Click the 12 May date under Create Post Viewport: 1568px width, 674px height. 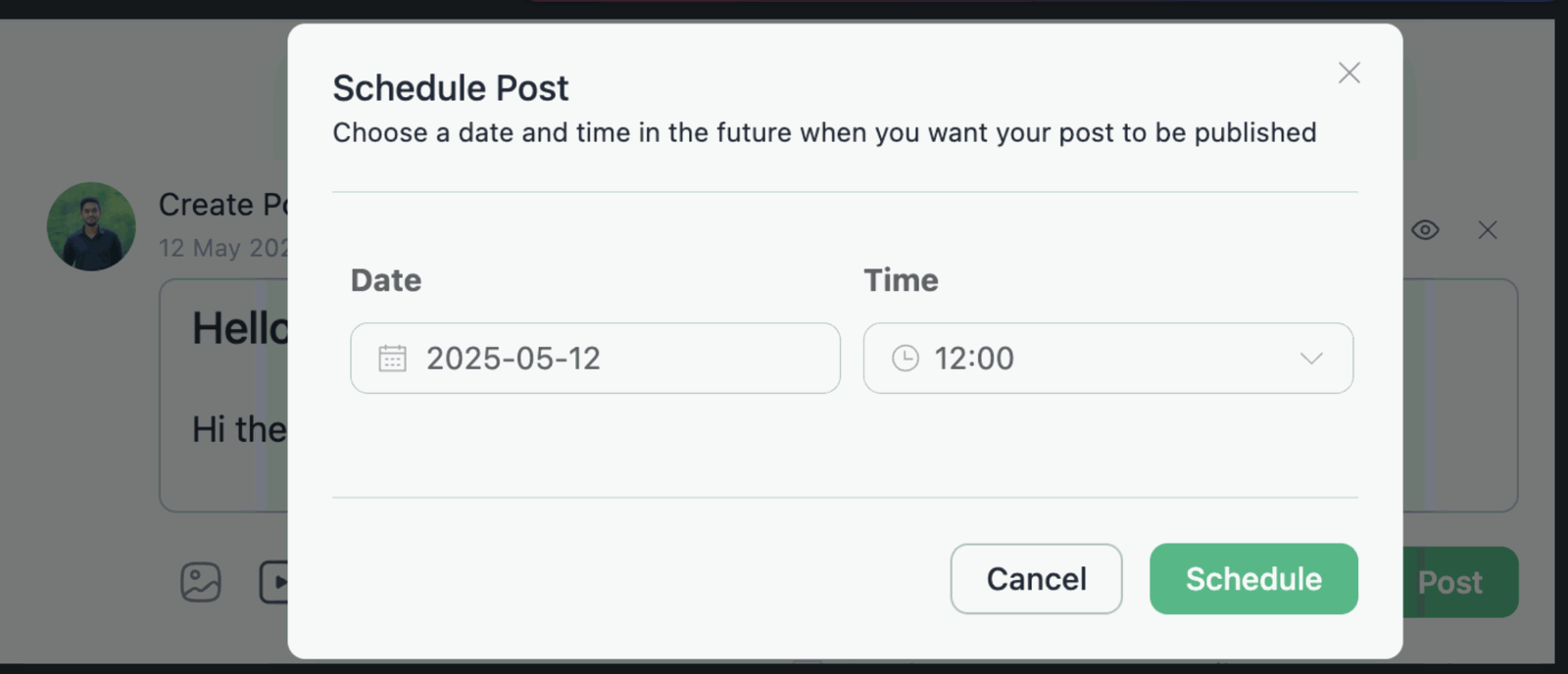(222, 248)
